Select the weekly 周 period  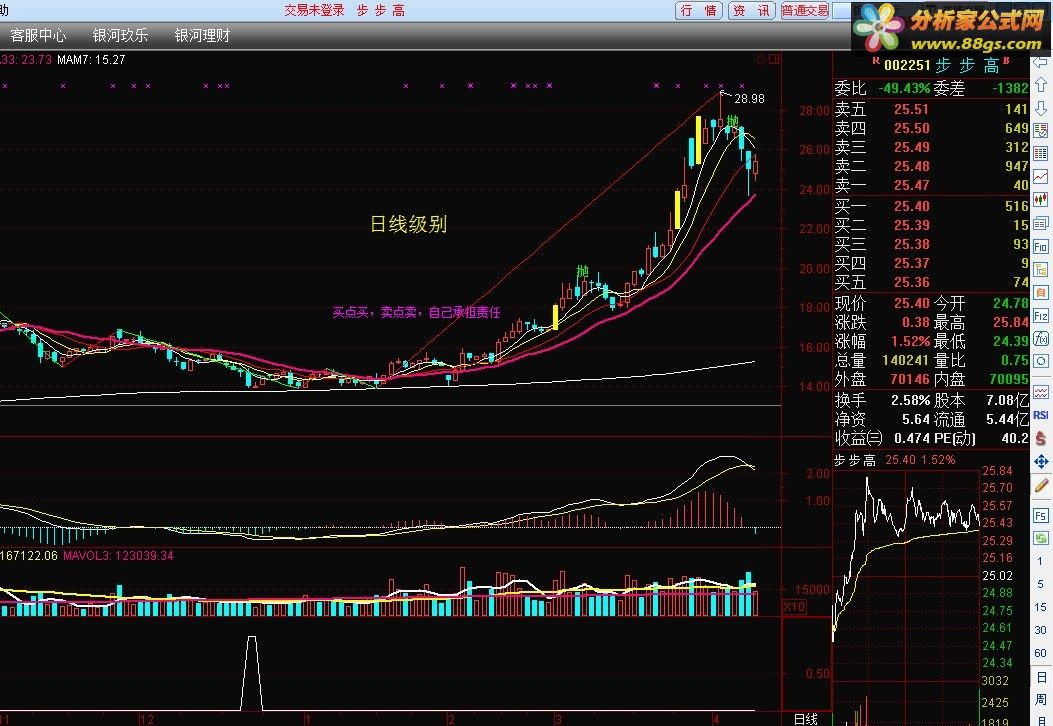(x=1040, y=699)
